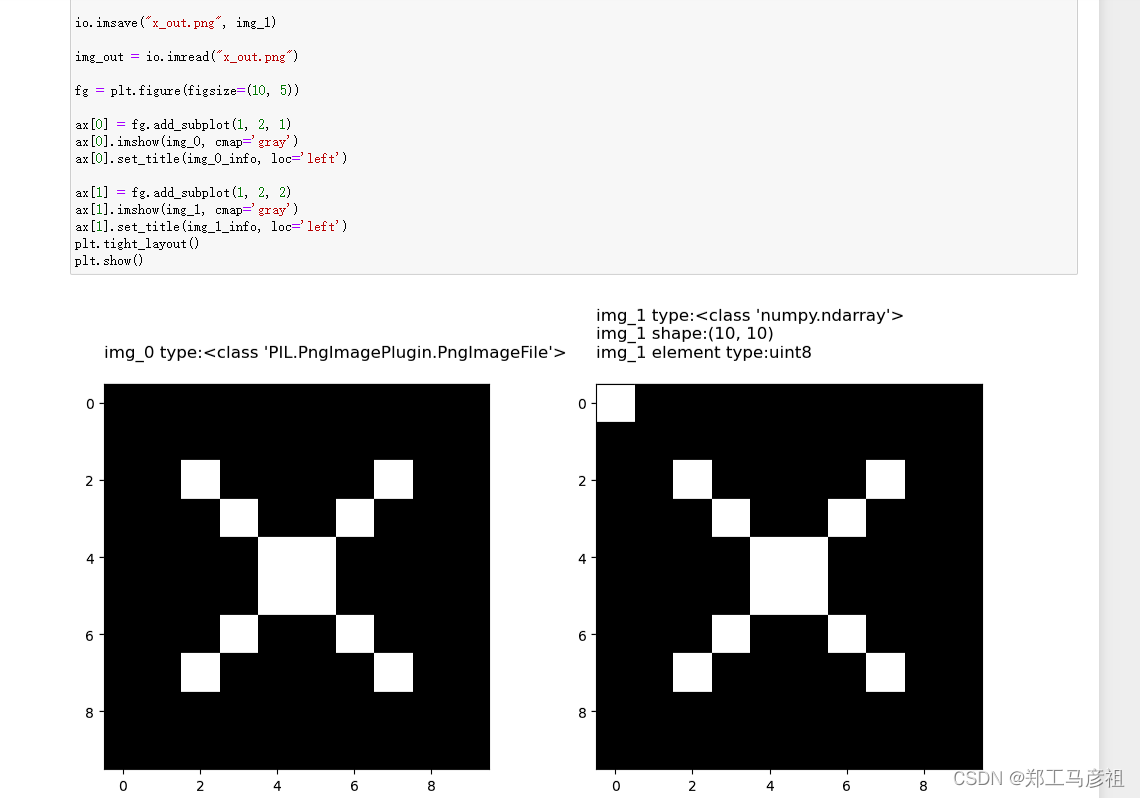This screenshot has width=1140, height=798.
Task: Click the io.imsave("x_out.png", img_1) code line
Action: click(175, 23)
